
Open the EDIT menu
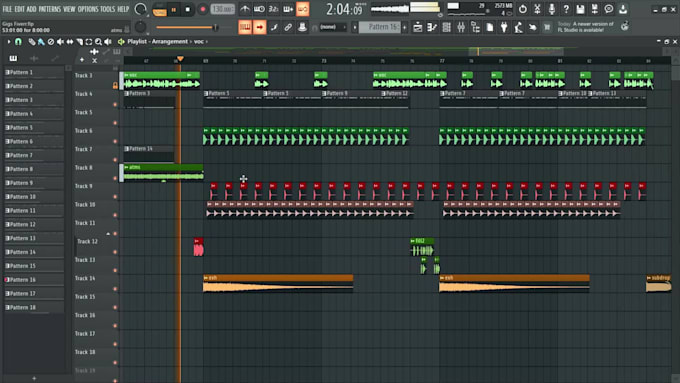(x=20, y=9)
